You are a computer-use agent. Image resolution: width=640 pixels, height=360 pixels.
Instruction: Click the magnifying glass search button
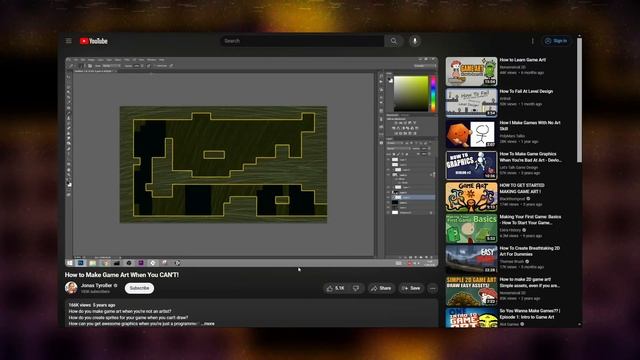click(393, 41)
